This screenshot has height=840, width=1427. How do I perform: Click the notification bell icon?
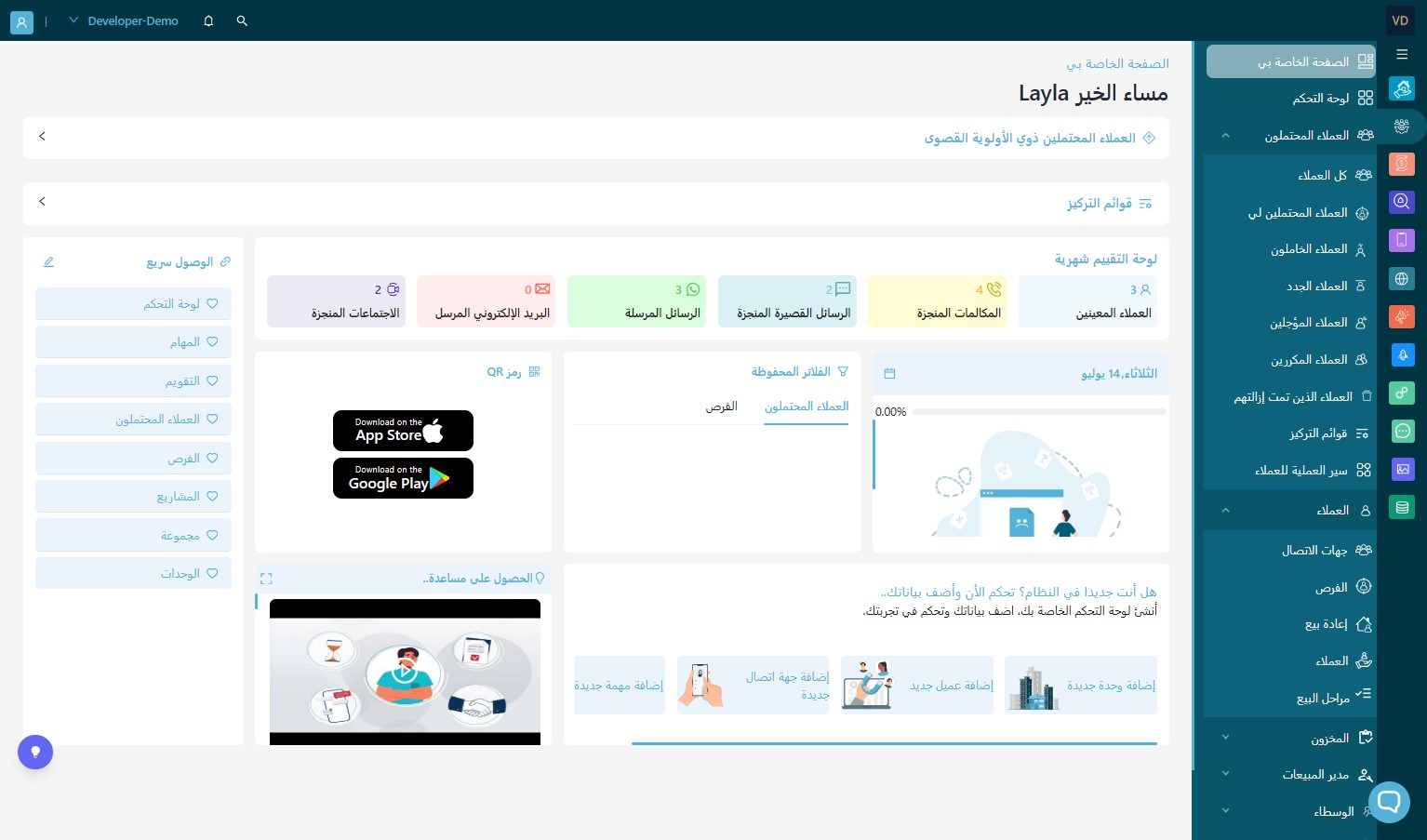[208, 20]
